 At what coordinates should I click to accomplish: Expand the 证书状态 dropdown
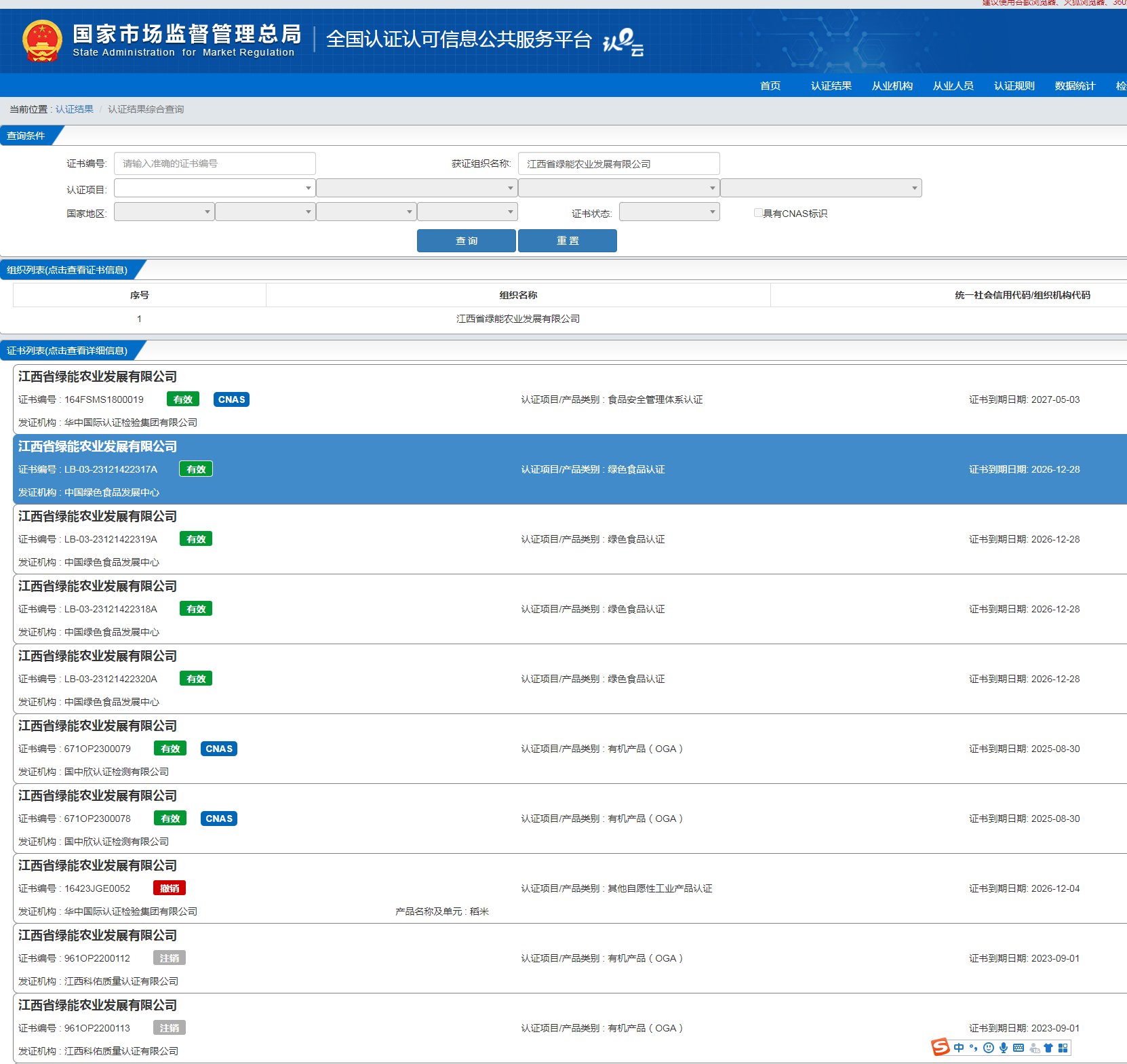(x=669, y=212)
